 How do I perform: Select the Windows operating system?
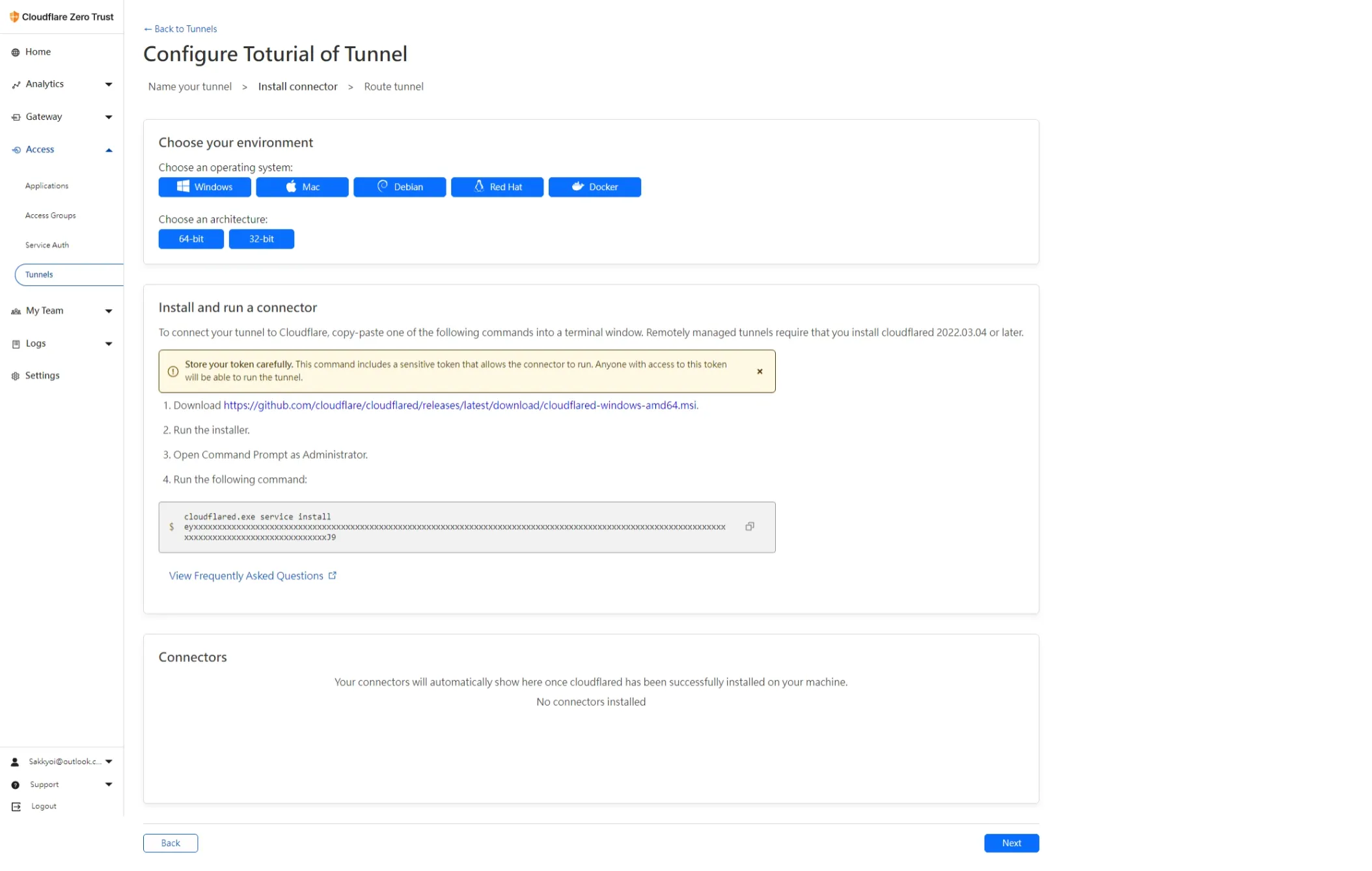(x=204, y=187)
